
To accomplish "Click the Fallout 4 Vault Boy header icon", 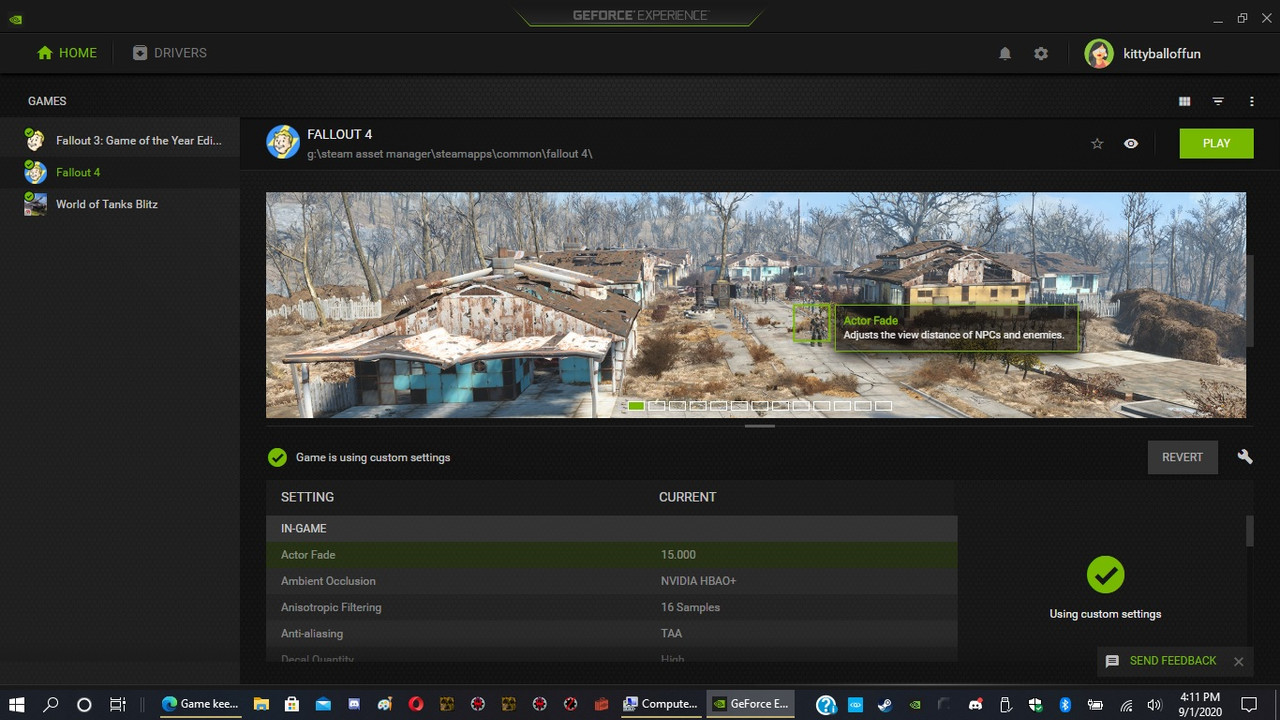I will point(283,142).
